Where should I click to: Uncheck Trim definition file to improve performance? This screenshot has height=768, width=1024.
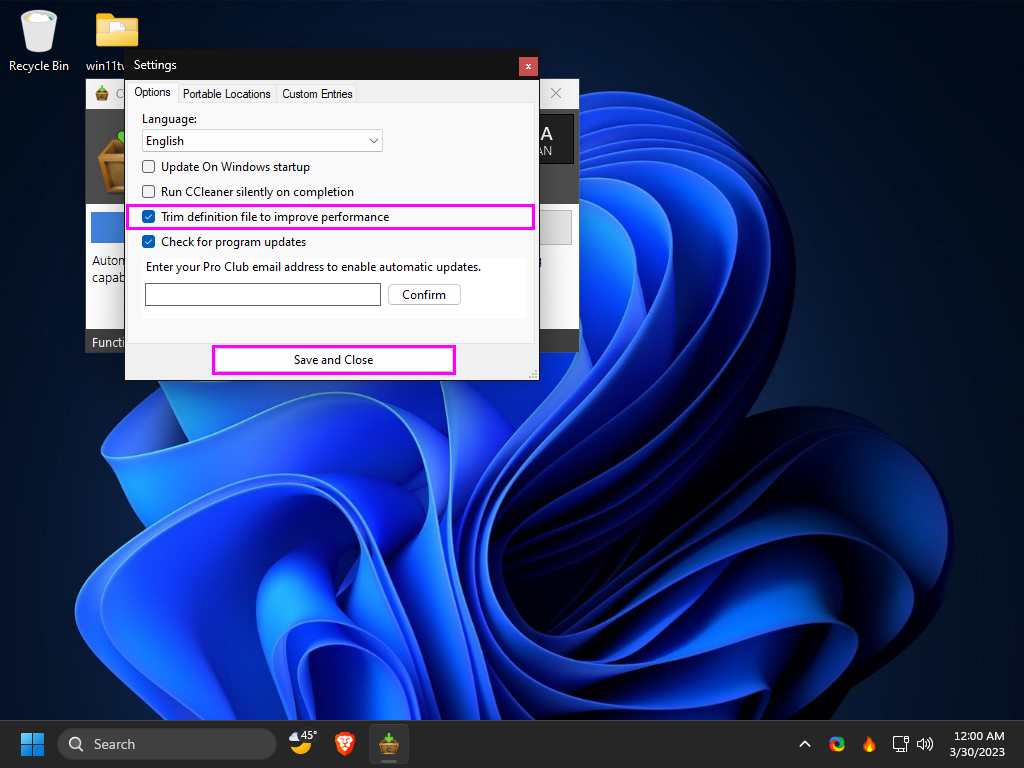pyautogui.click(x=149, y=217)
